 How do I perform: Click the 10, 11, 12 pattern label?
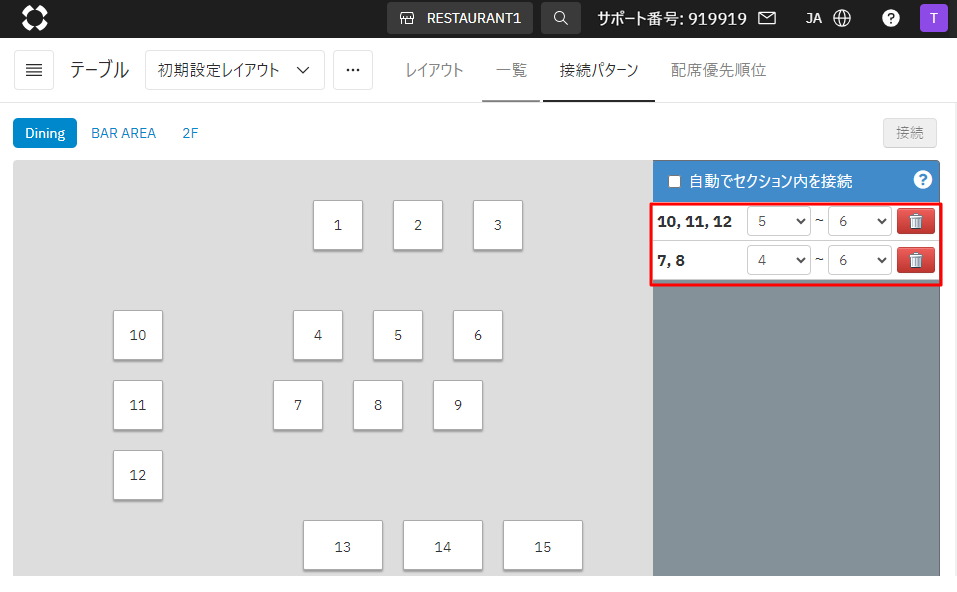695,222
